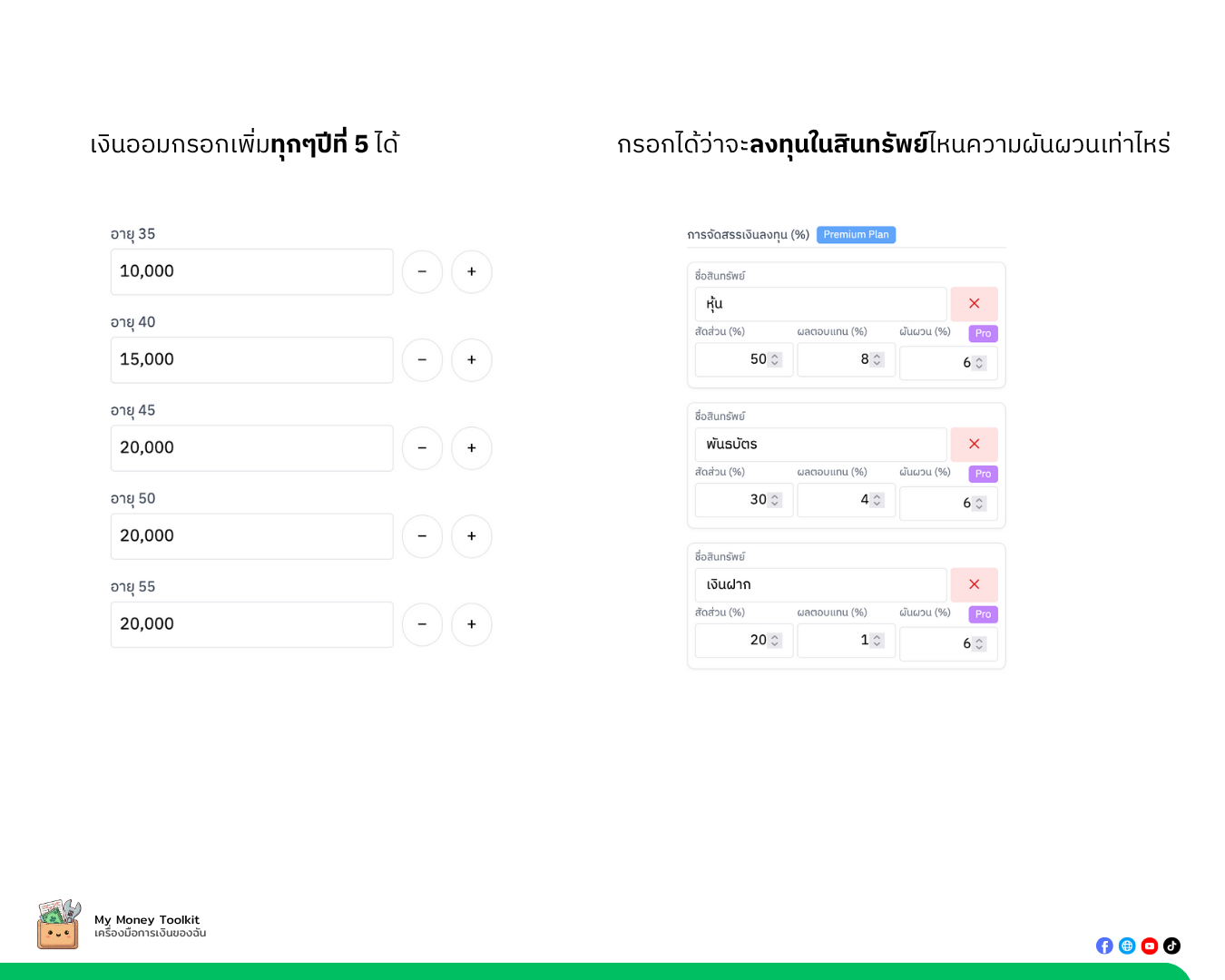Open the TikTok icon link
Screen dimensions: 1225x980
coord(1172,946)
